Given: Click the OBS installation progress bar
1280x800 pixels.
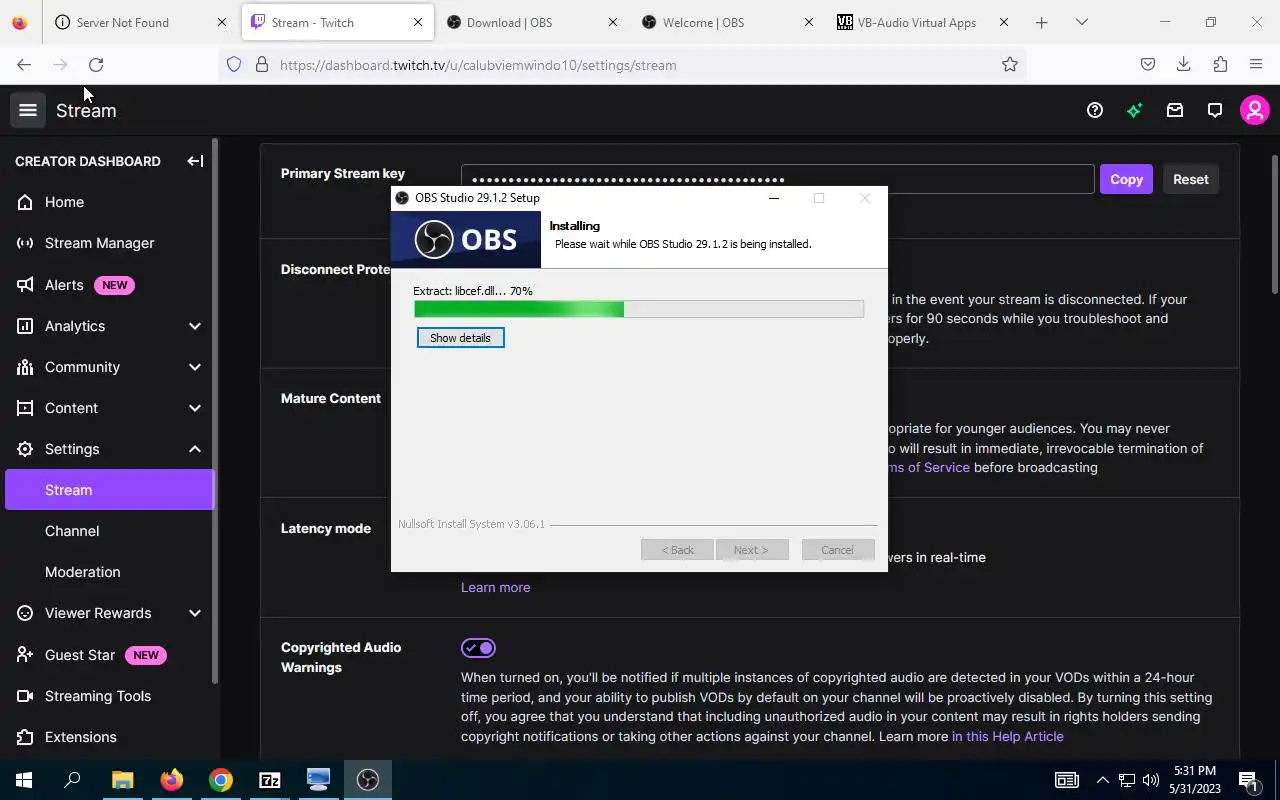Looking at the screenshot, I should point(639,310).
